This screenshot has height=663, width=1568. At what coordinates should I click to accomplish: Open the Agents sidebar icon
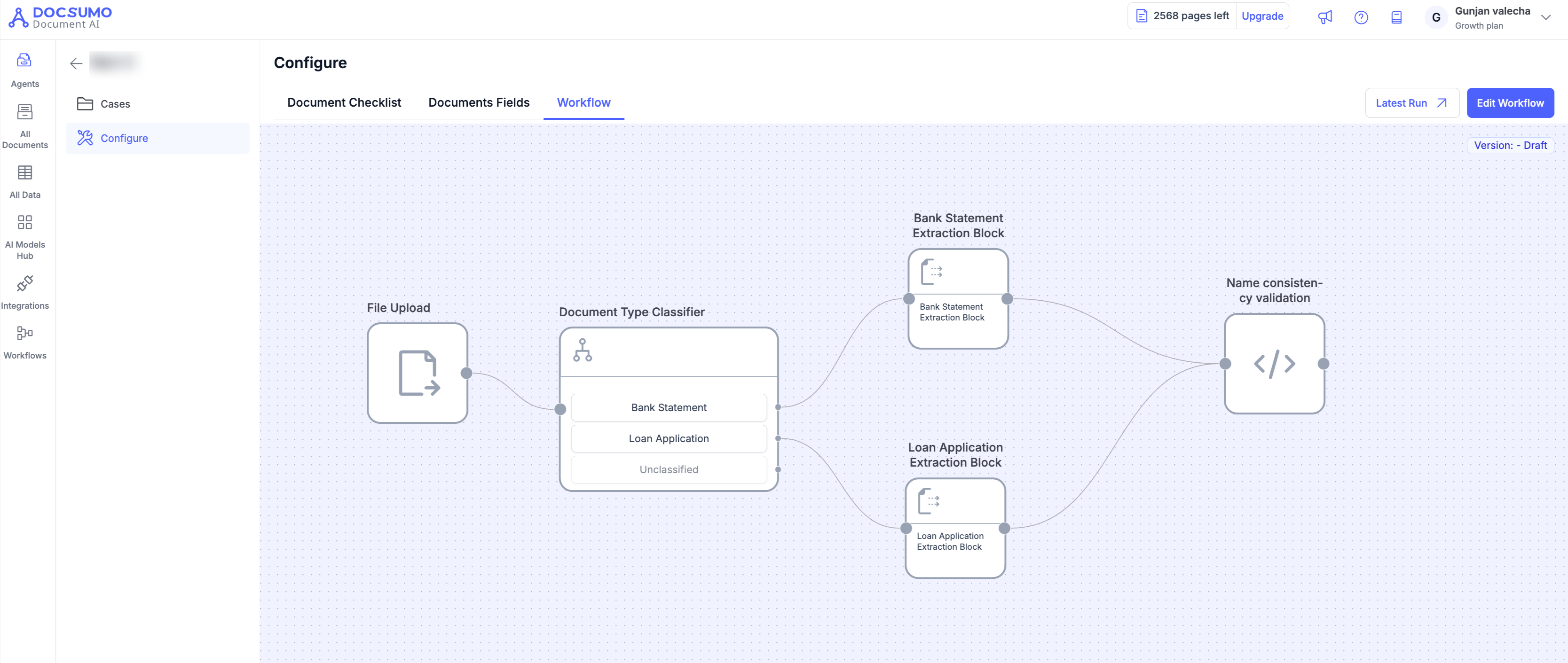(24, 70)
